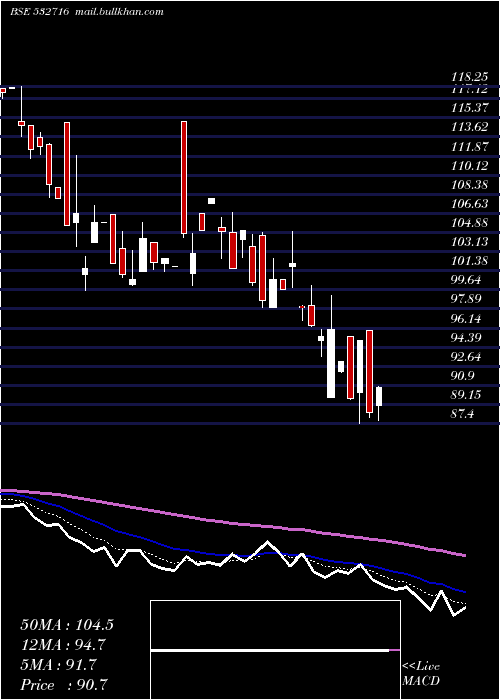Click the <<Live MACD label
Screen dimensions: 500x700
(421, 674)
